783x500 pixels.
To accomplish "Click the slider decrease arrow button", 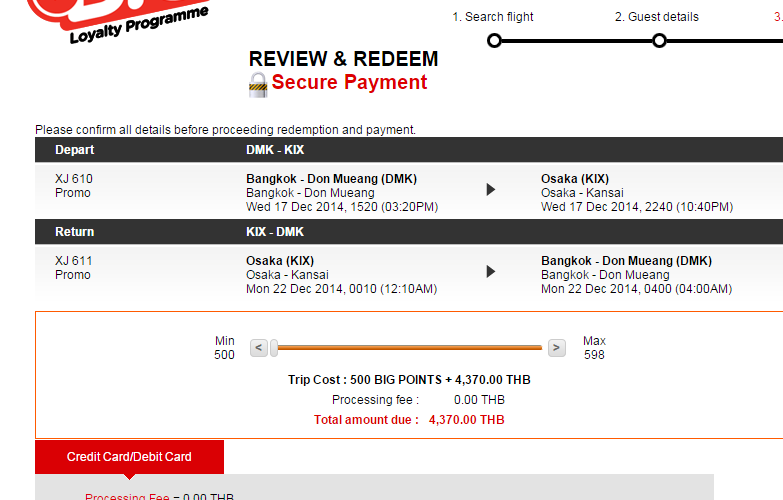I will coord(259,348).
